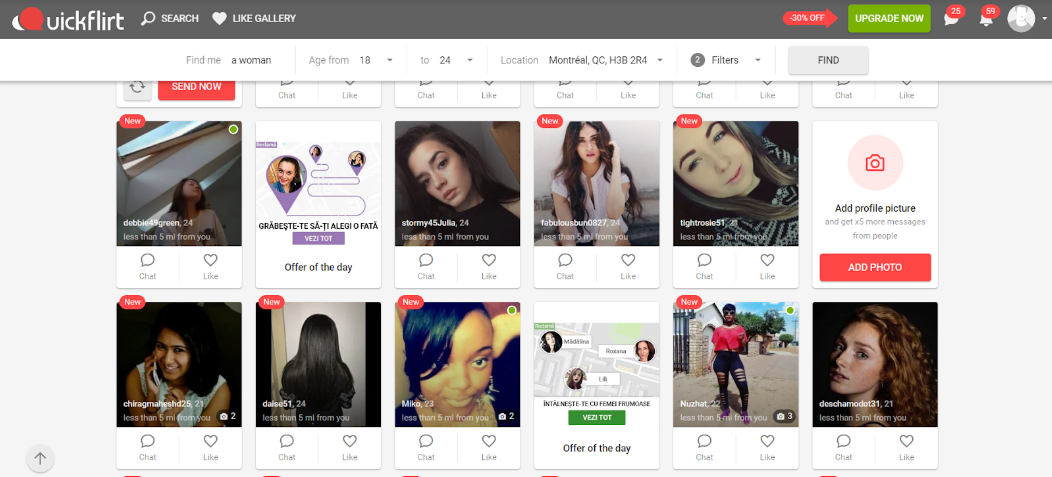
Task: Open the Search menu item
Action: point(170,18)
